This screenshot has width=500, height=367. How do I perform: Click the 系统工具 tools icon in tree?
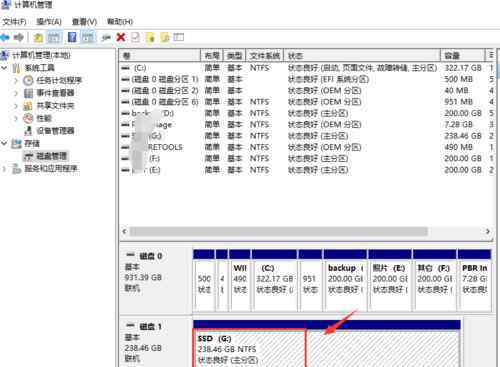(x=17, y=68)
